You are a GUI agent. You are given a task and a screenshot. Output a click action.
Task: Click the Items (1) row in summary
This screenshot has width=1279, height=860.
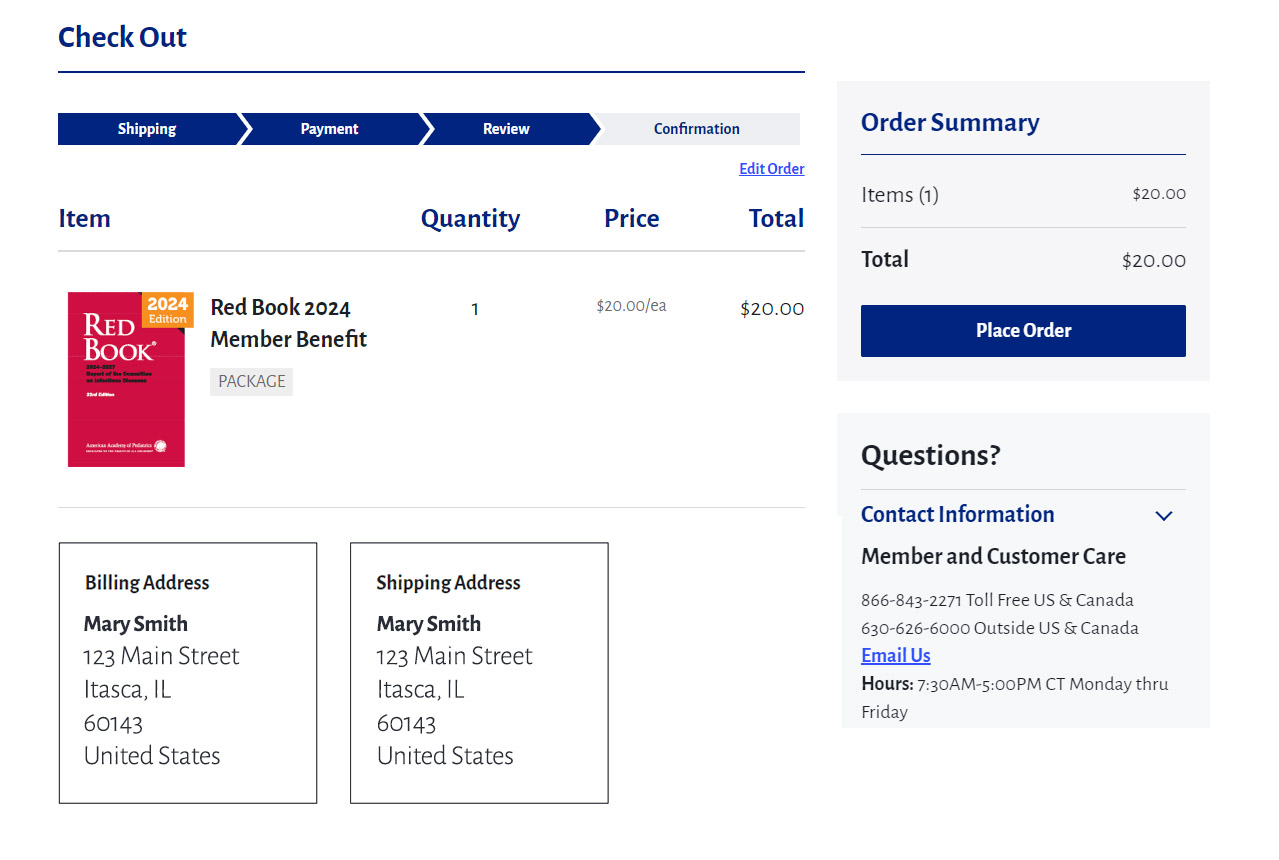click(x=900, y=195)
